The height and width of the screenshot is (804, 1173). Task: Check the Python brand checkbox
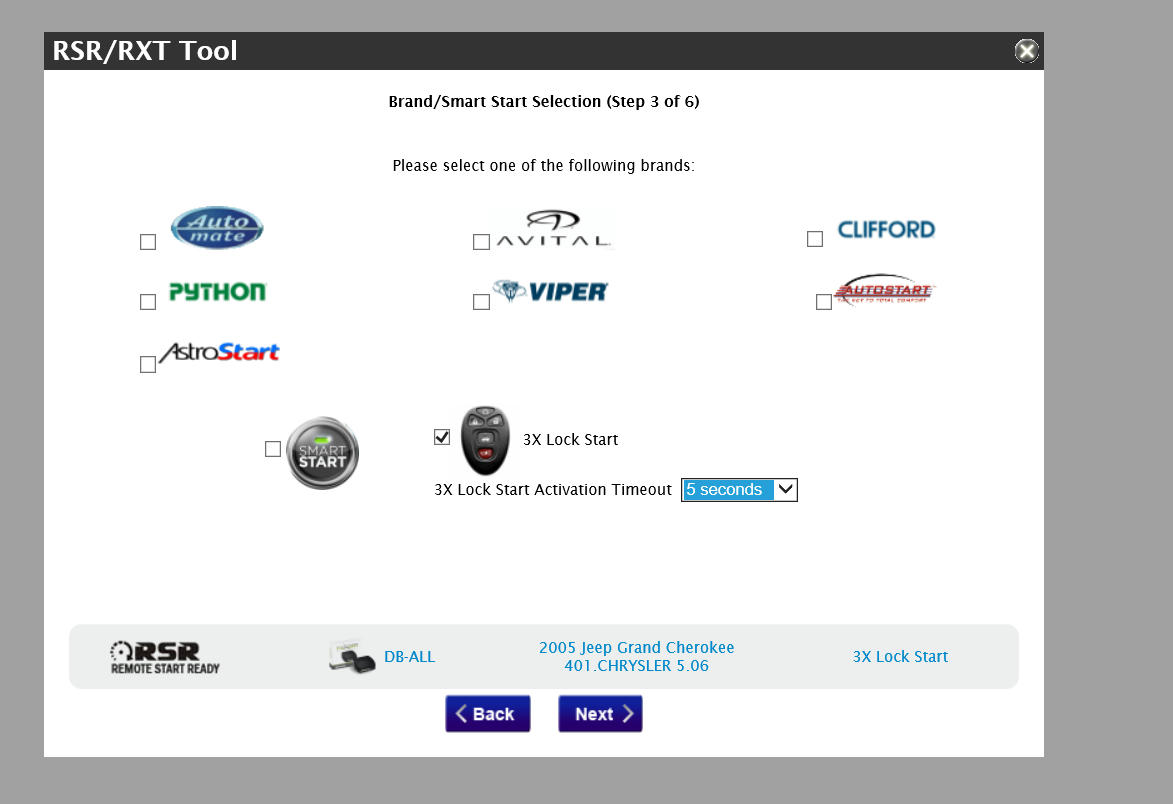(x=148, y=302)
